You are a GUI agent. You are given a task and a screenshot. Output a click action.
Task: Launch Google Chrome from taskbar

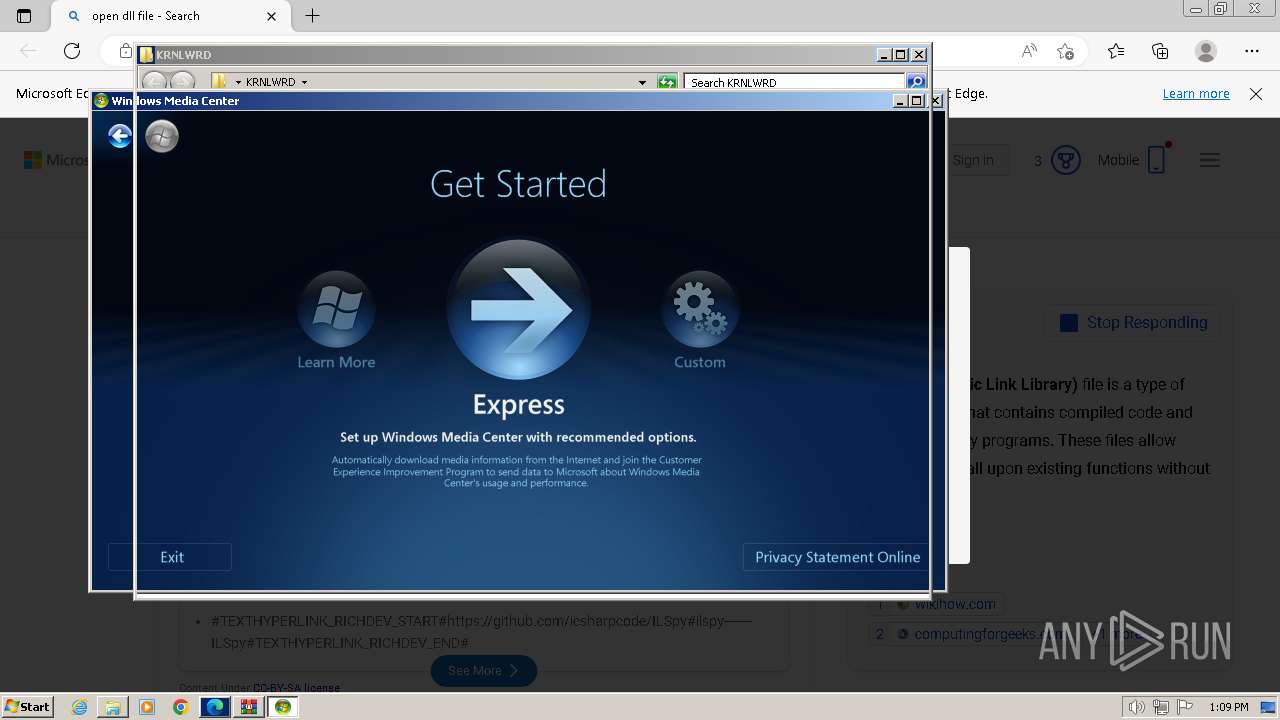(x=180, y=707)
